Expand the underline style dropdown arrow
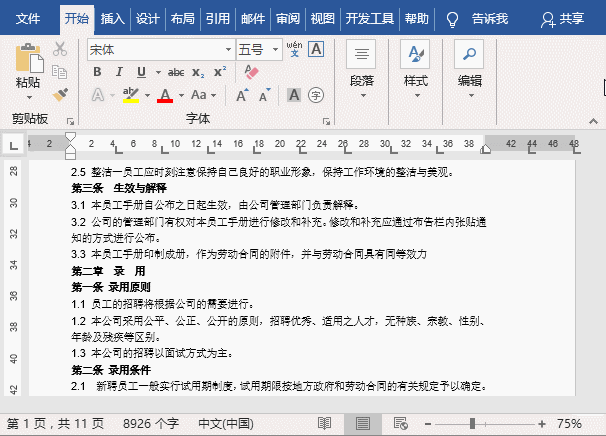Screen dimensions: 606x436 [x=158, y=72]
